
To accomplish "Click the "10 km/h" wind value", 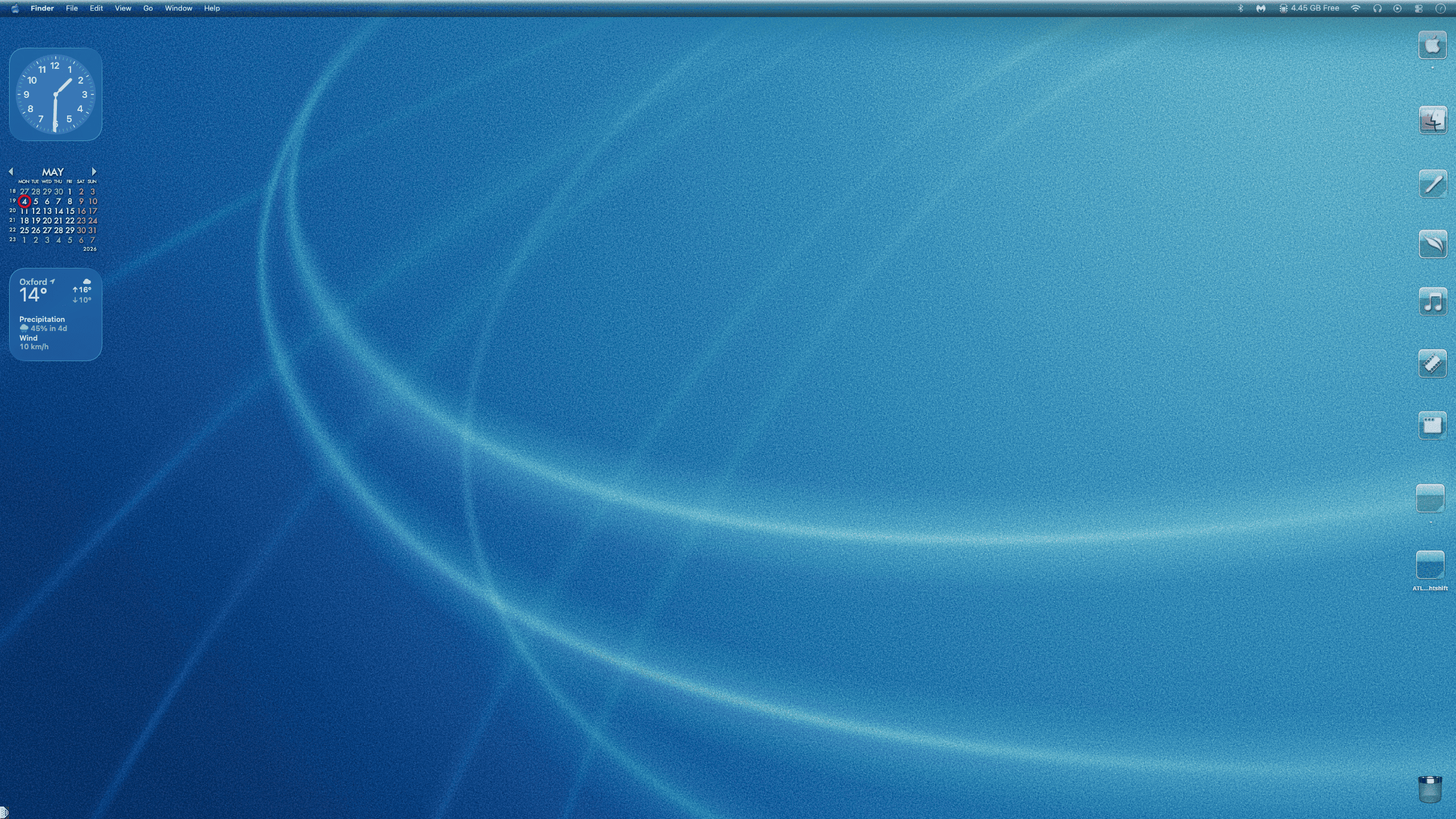I will click(34, 347).
